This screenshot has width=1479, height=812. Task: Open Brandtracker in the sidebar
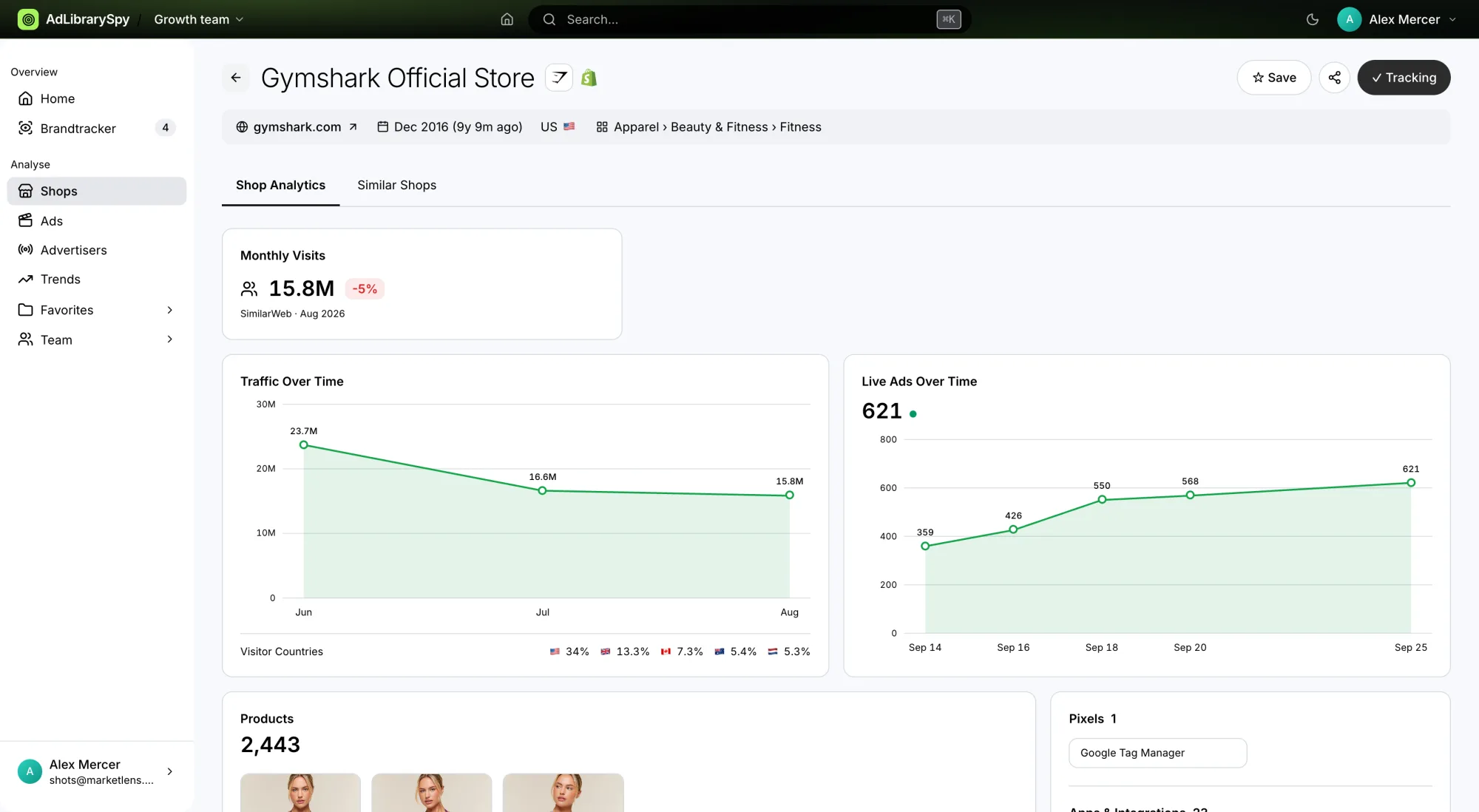[x=97, y=128]
